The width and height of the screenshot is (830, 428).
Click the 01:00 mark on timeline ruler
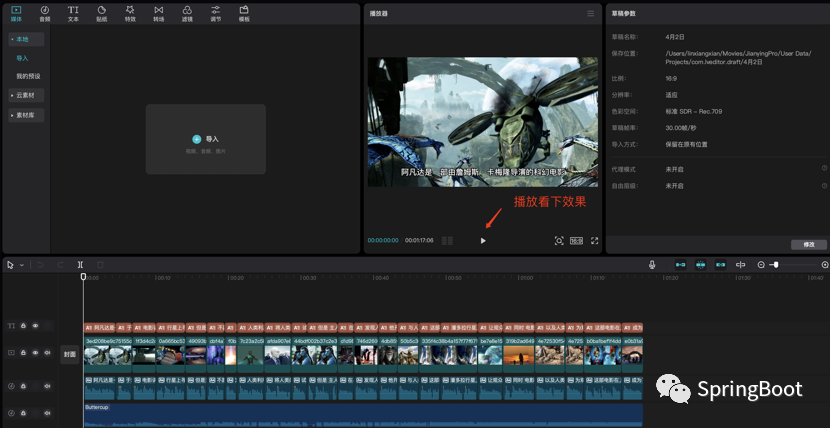point(525,278)
